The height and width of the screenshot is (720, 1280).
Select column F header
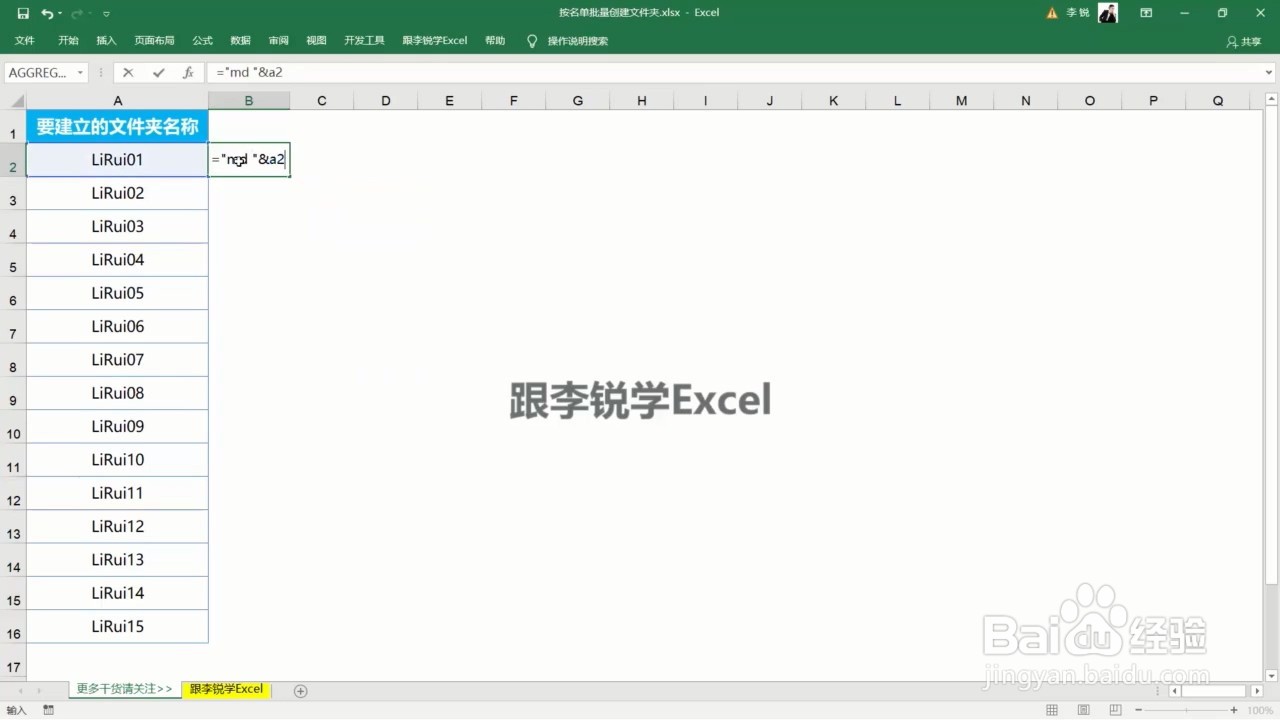[x=513, y=101]
